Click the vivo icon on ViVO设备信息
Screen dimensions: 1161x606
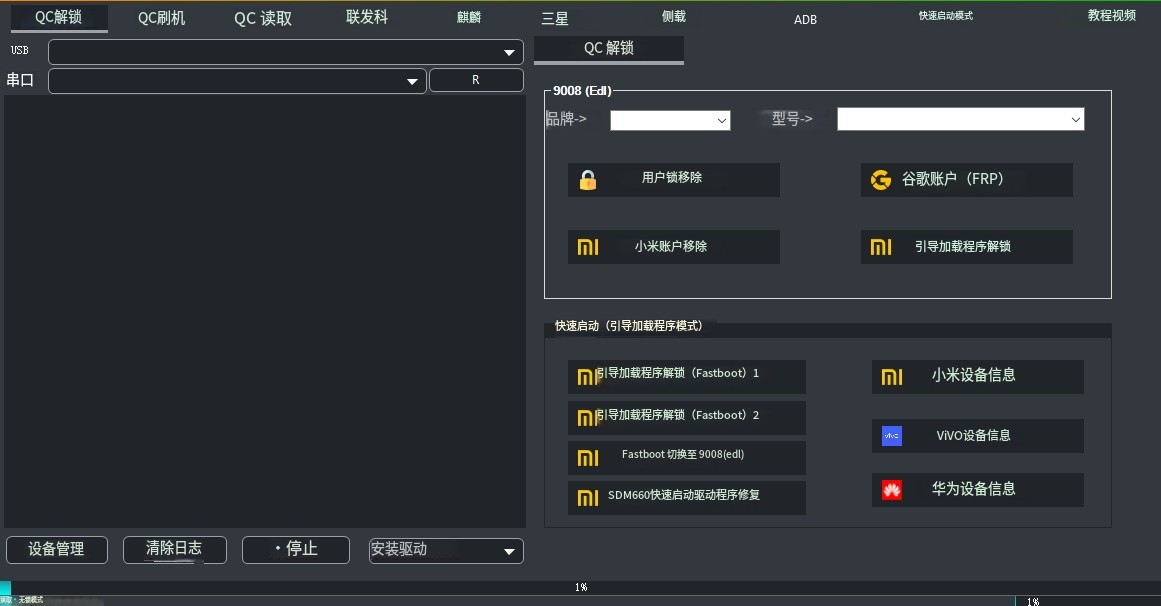click(891, 436)
